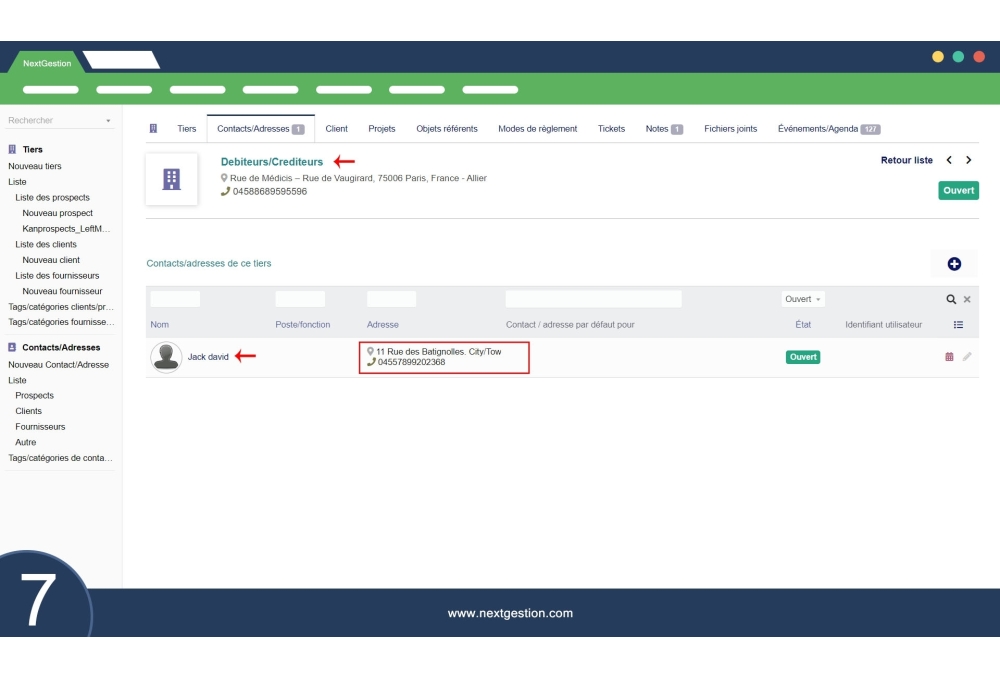Clear filters using the X icon
The image size is (1000, 679).
pos(965,298)
